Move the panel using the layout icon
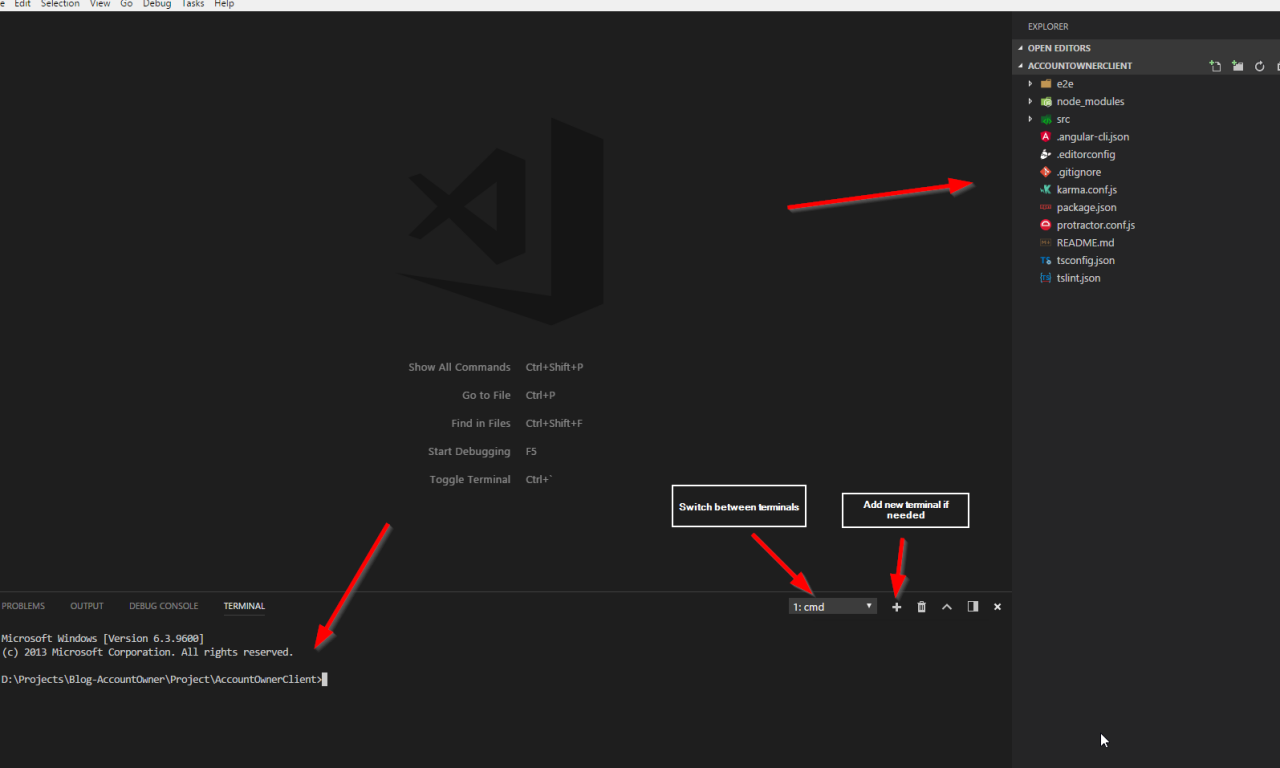Screen dimensions: 1280x768 point(972,607)
